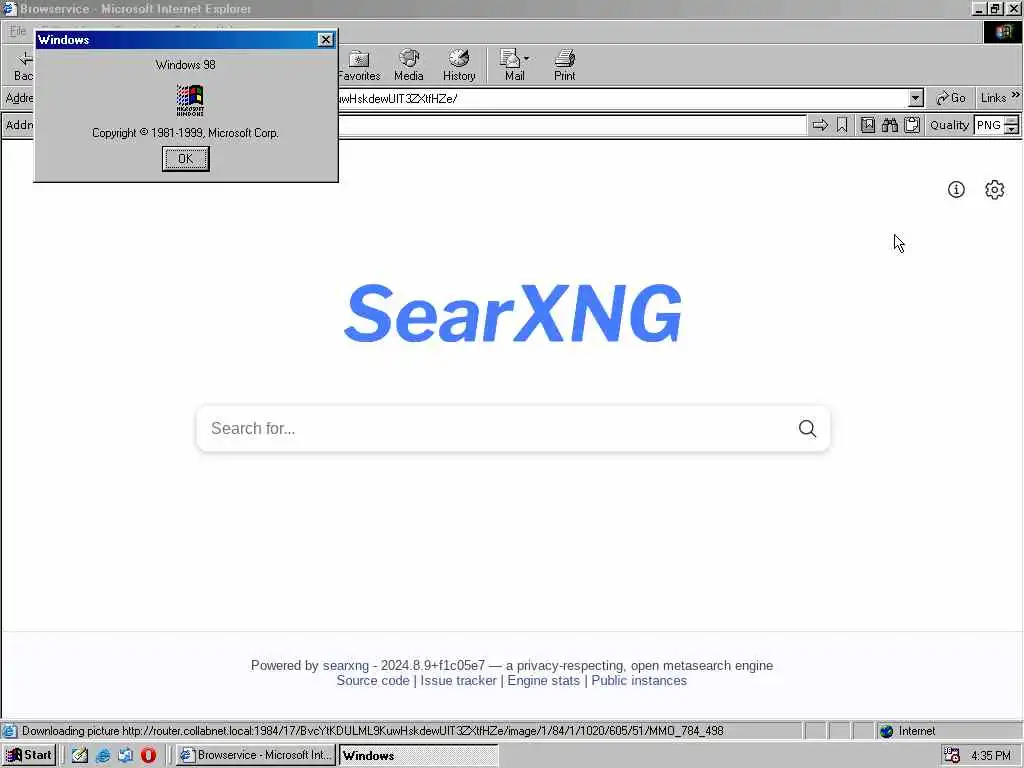The width and height of the screenshot is (1024, 768).
Task: Open the Favorites toolbar button
Action: pyautogui.click(x=359, y=65)
